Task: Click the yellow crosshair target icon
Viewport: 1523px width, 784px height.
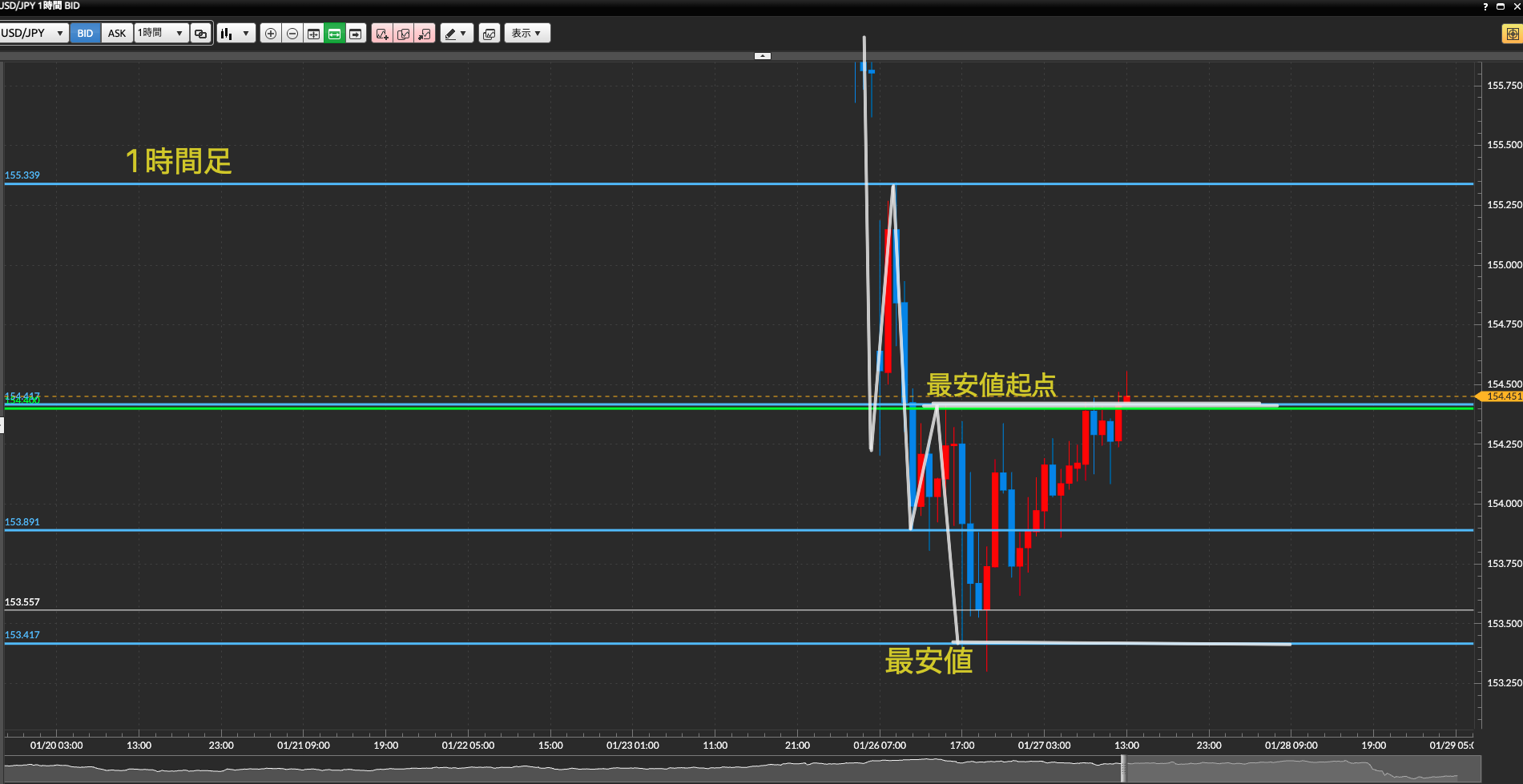Action: (1512, 34)
